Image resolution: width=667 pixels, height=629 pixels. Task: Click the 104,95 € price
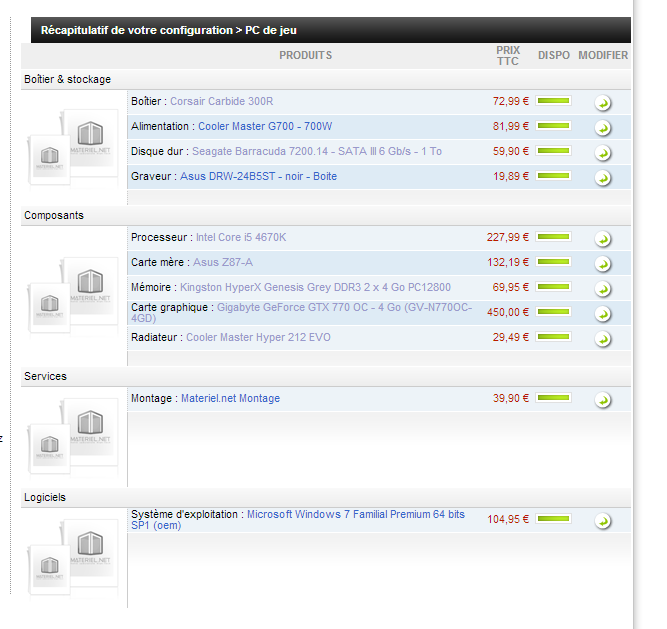(508, 519)
